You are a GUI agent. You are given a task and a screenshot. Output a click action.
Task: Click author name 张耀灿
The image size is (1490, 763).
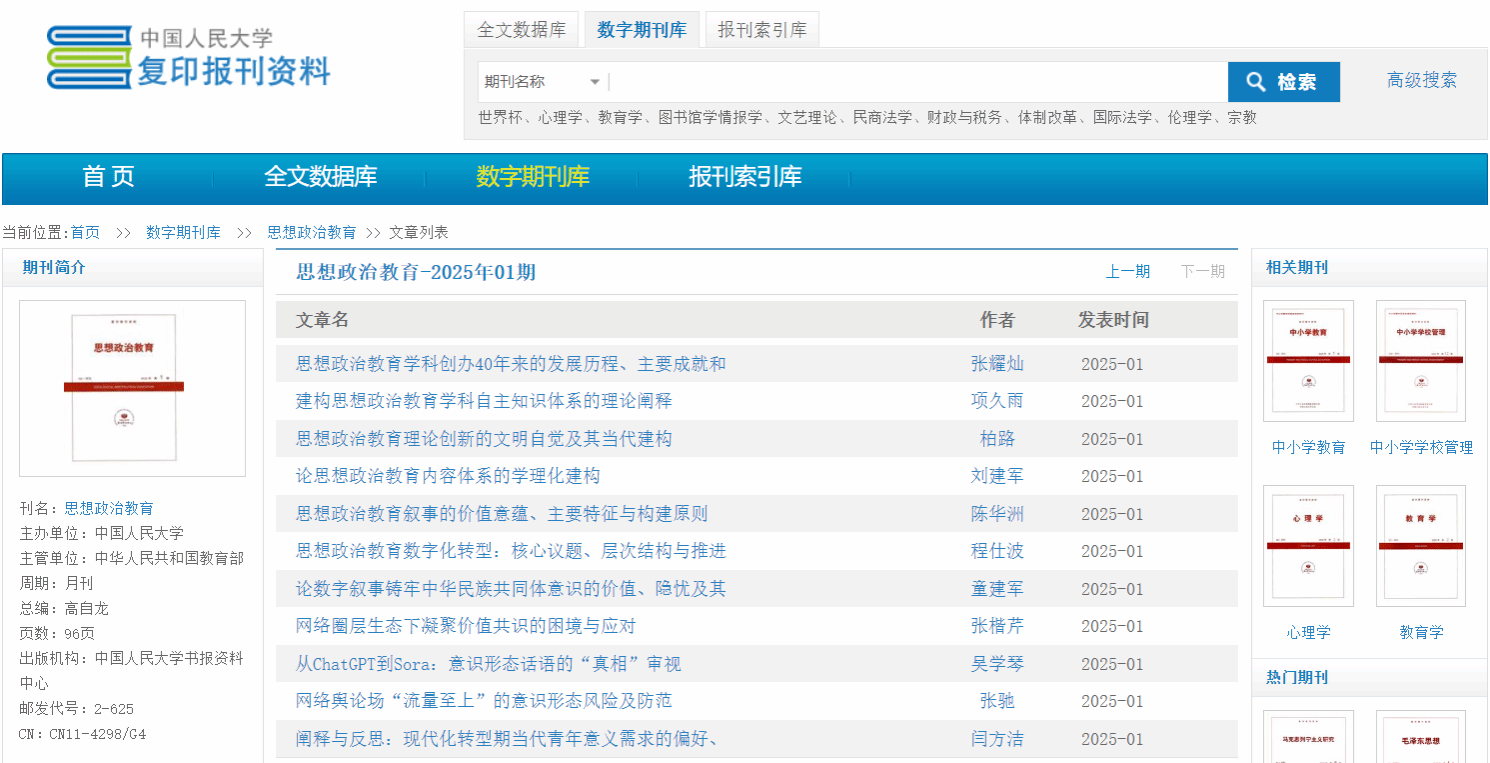pyautogui.click(x=997, y=364)
